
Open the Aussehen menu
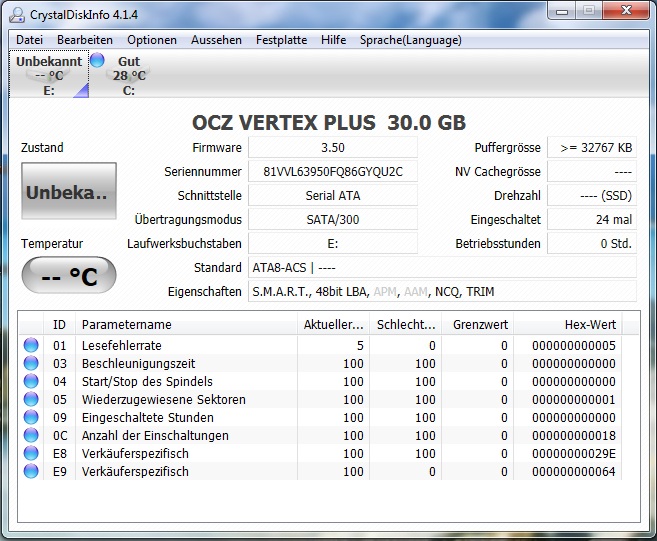pos(216,40)
